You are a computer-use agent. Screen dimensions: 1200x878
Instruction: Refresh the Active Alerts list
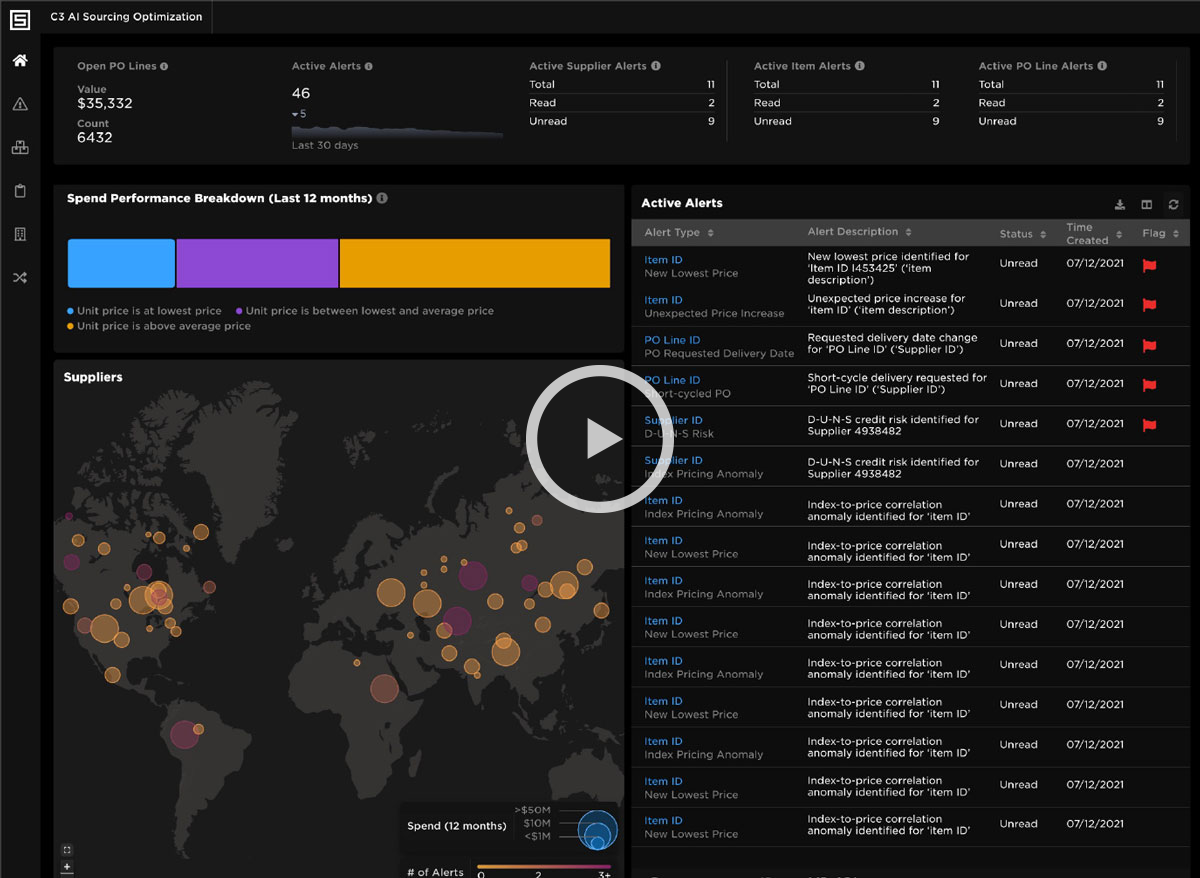tap(1173, 205)
